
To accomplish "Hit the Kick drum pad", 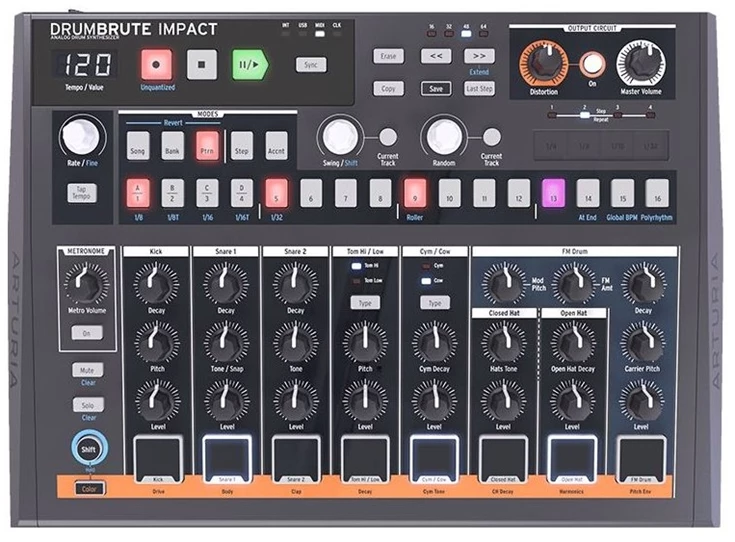I will click(x=158, y=459).
